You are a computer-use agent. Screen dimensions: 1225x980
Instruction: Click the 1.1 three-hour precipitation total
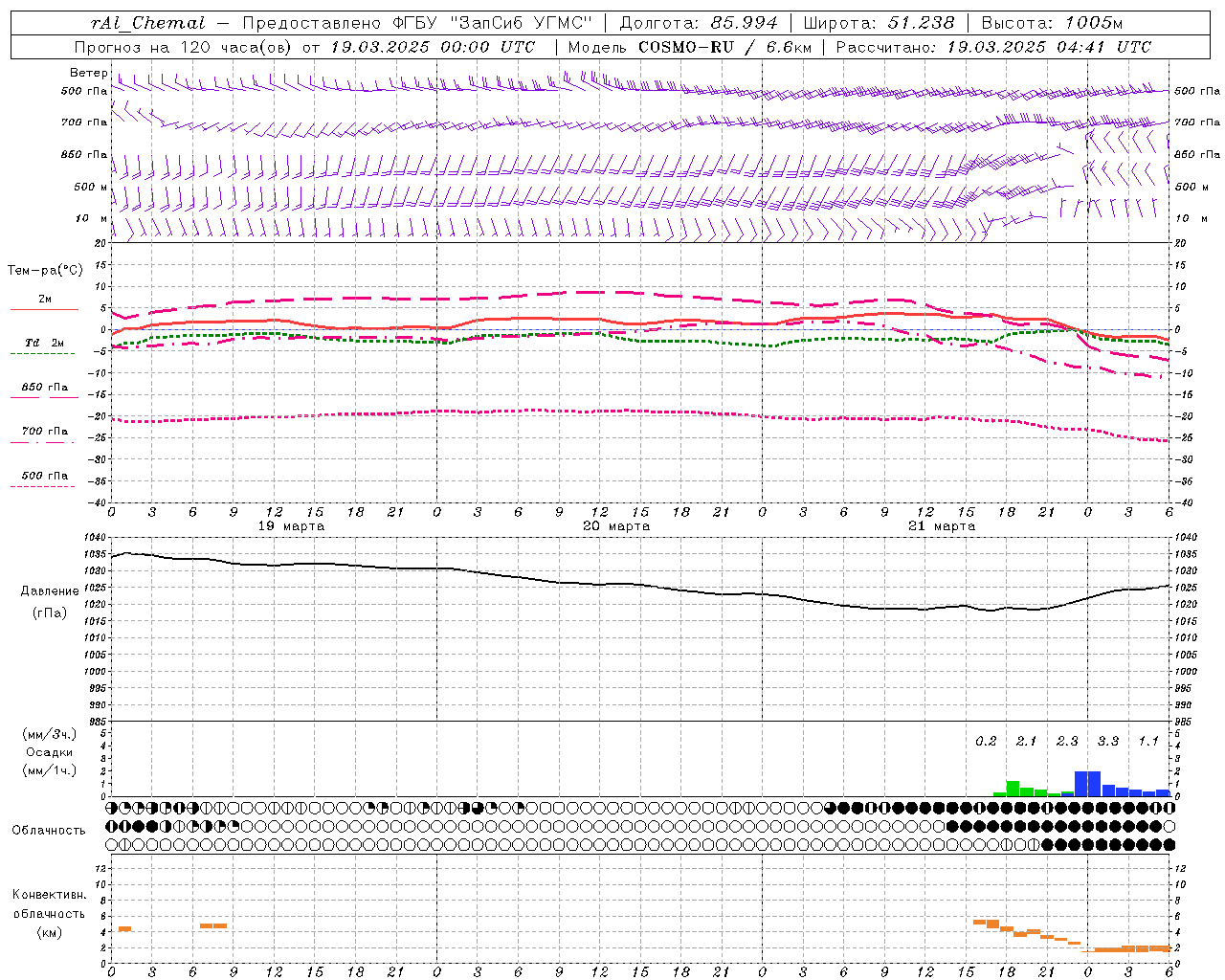click(1148, 742)
